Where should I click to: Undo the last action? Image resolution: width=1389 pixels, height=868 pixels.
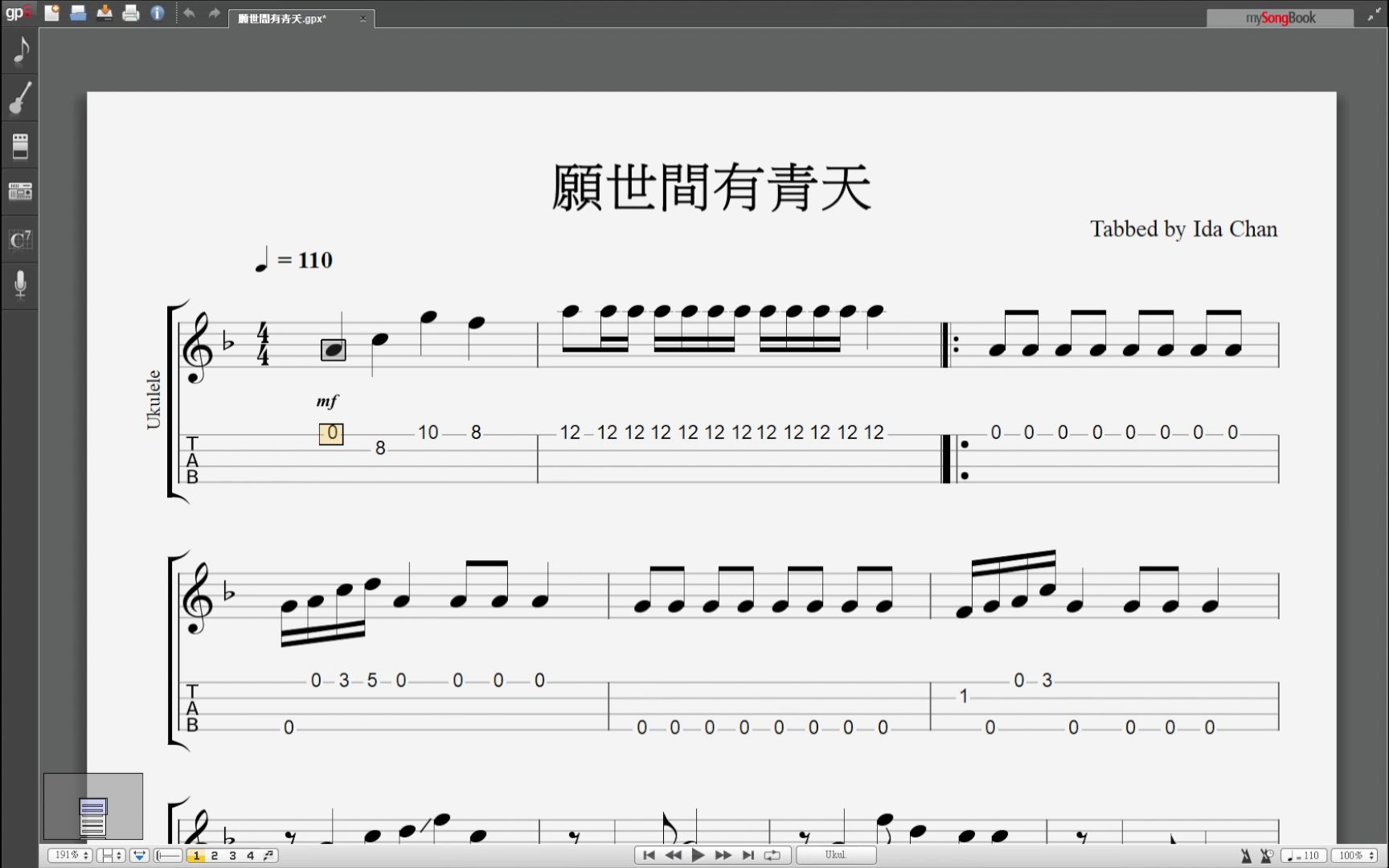point(189,13)
